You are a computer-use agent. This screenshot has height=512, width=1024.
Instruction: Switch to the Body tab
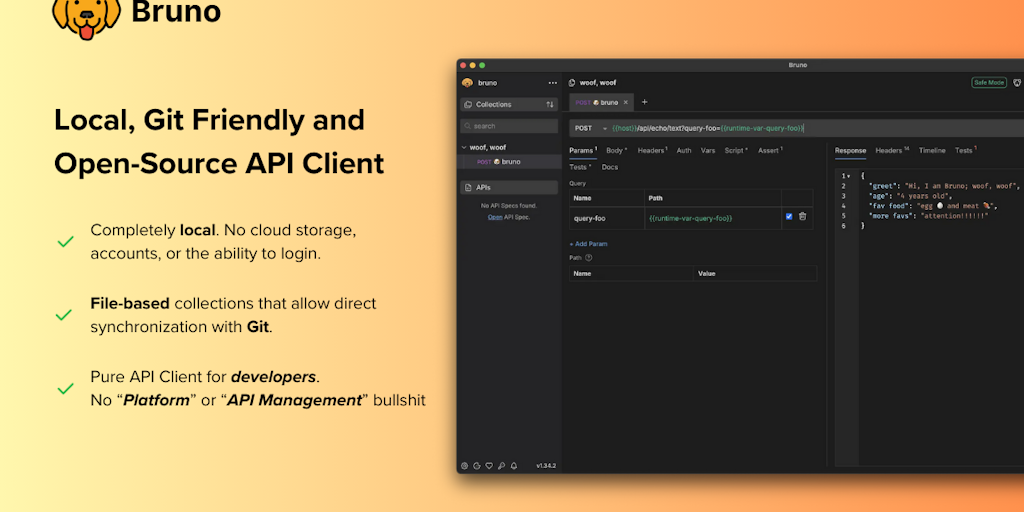pos(616,150)
